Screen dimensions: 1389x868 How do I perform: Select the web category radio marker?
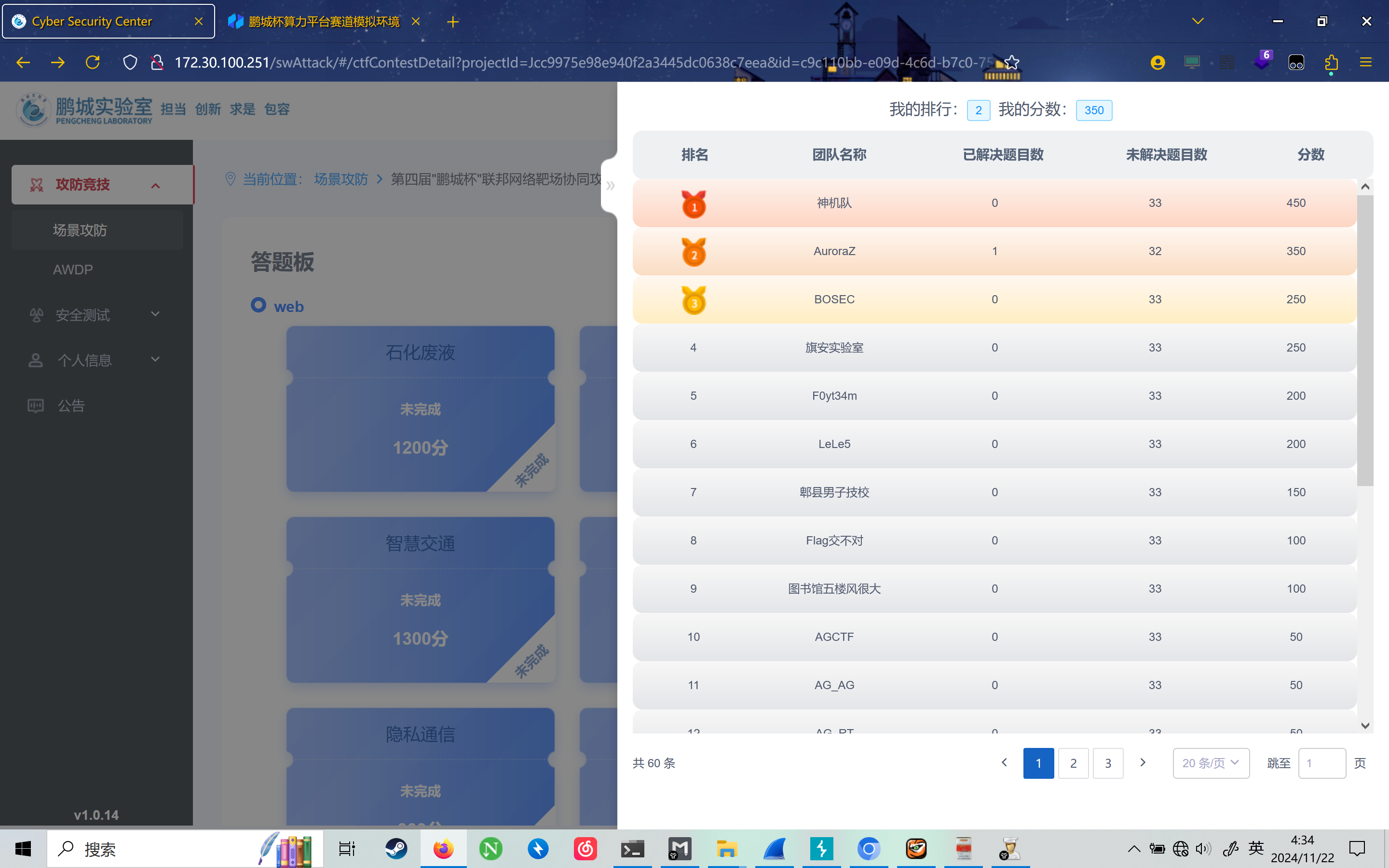point(259,305)
